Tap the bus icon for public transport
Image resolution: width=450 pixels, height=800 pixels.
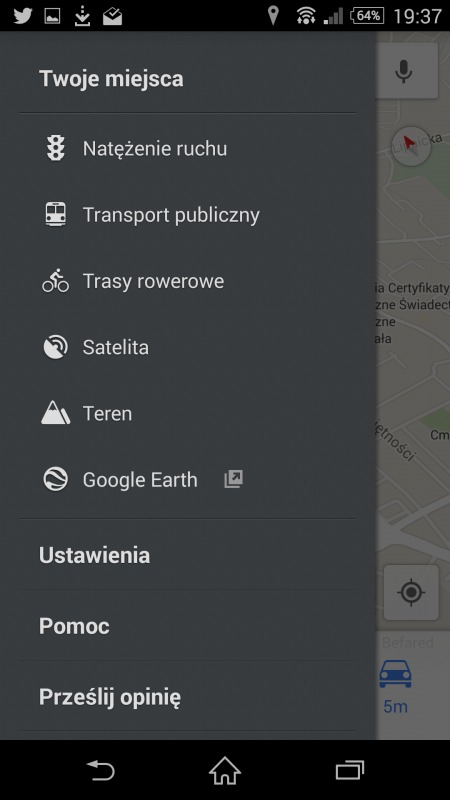[x=56, y=214]
